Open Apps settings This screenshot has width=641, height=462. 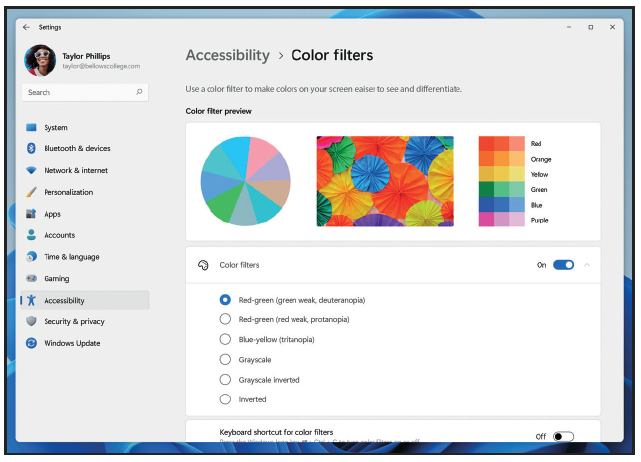(85, 213)
